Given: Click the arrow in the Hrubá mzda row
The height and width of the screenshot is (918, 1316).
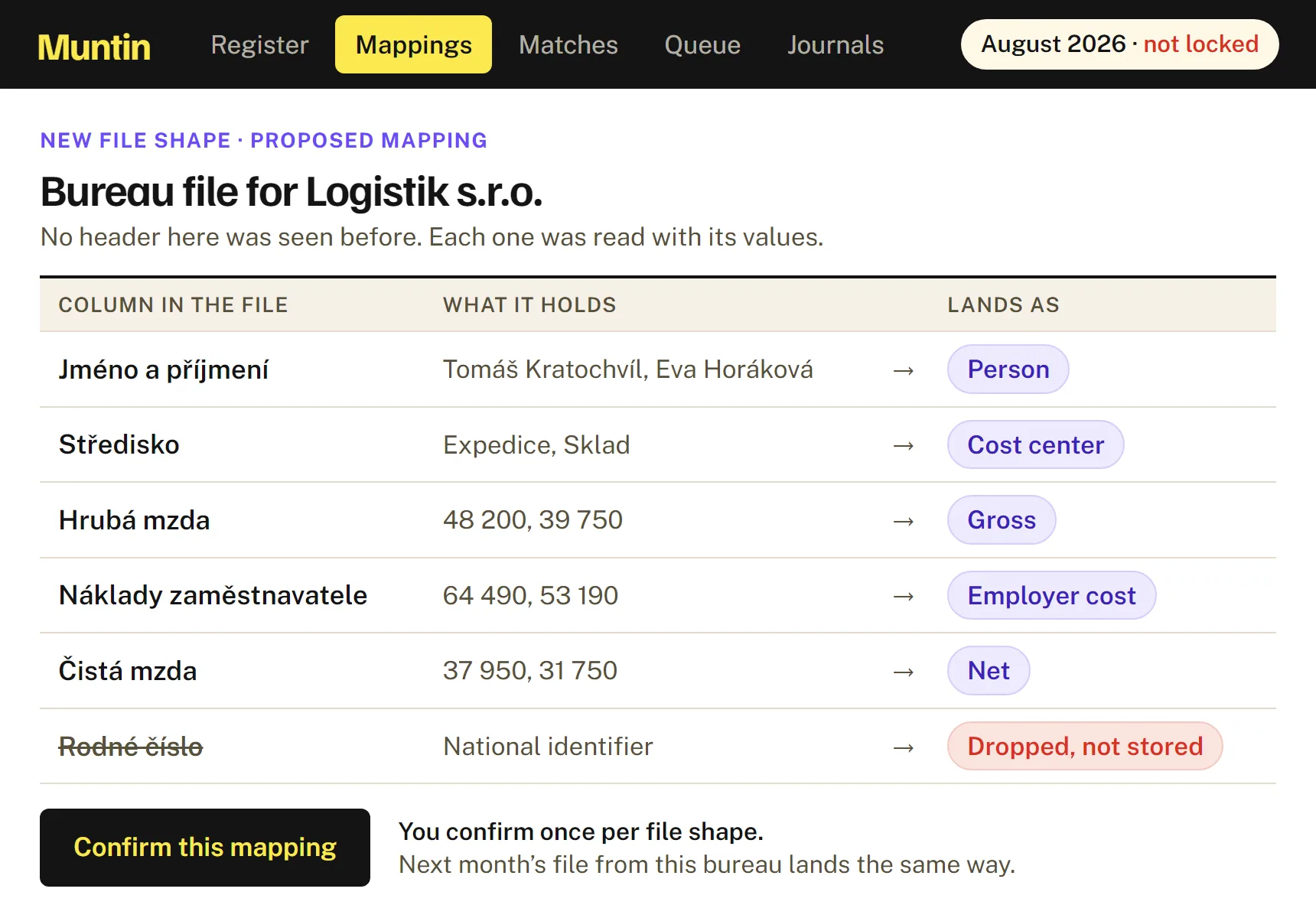Looking at the screenshot, I should (x=904, y=521).
